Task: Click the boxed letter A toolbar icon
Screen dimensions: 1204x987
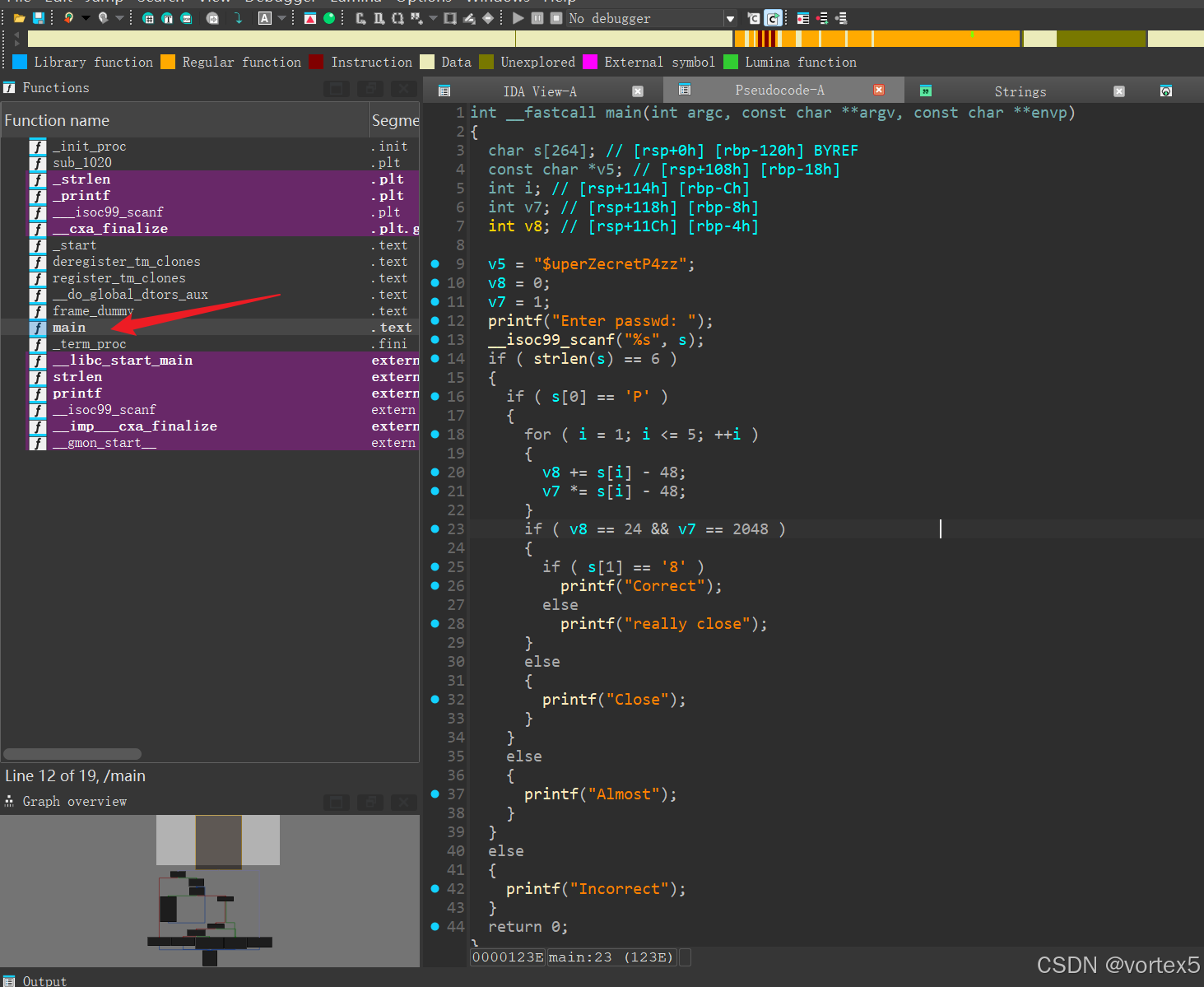Action: point(265,18)
